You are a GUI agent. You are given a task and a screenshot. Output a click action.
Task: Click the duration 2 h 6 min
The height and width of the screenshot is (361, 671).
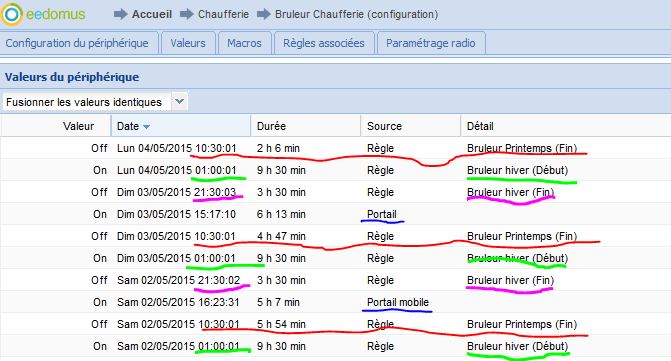coord(278,148)
